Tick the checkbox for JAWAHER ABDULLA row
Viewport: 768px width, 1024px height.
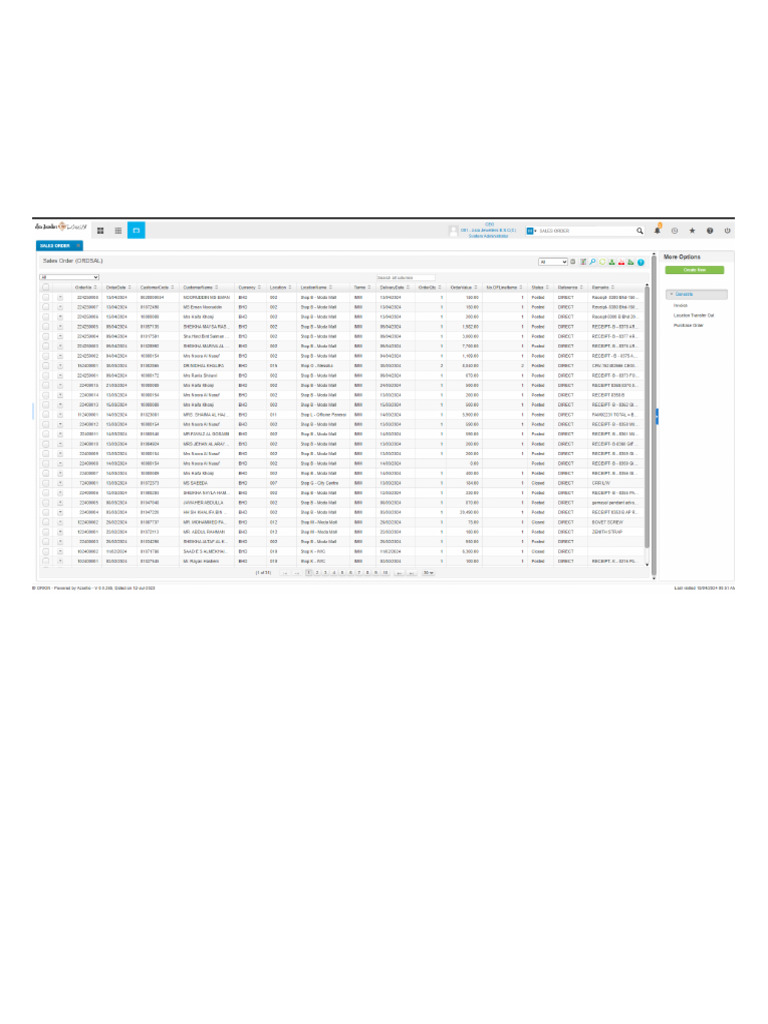point(46,502)
